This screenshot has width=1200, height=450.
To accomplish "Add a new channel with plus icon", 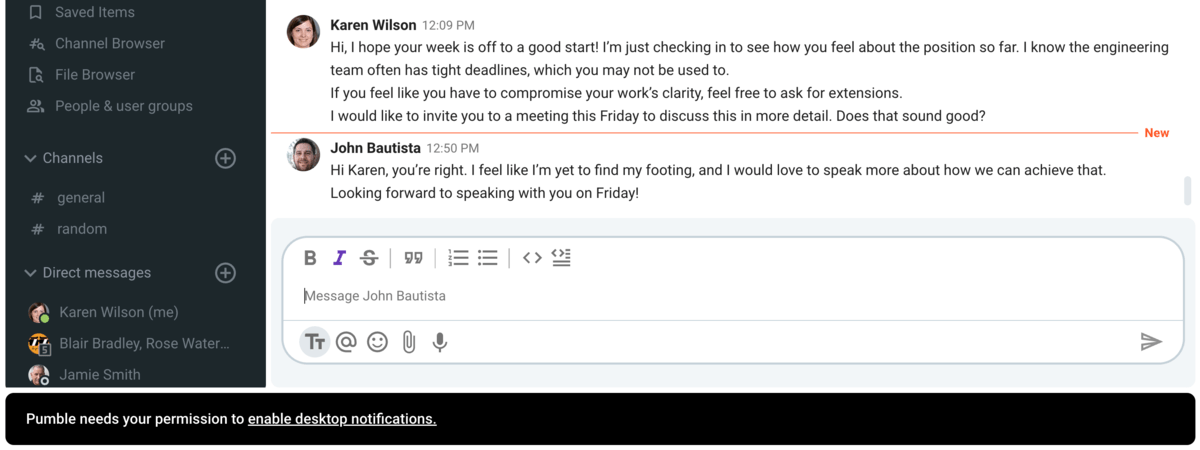I will tap(226, 158).
